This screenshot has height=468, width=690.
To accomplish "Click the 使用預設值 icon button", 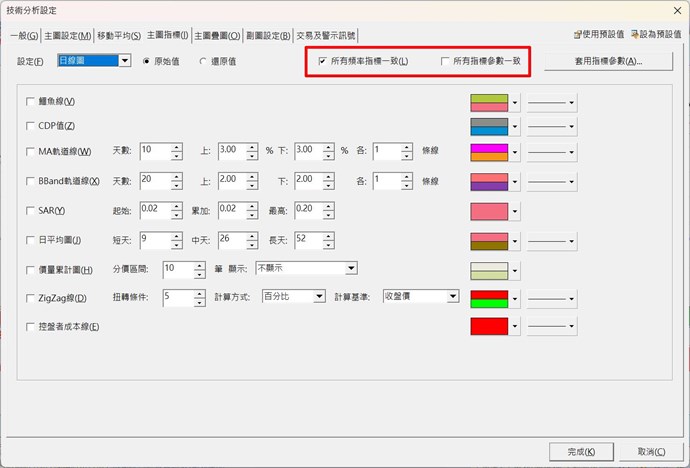I will click(x=598, y=35).
